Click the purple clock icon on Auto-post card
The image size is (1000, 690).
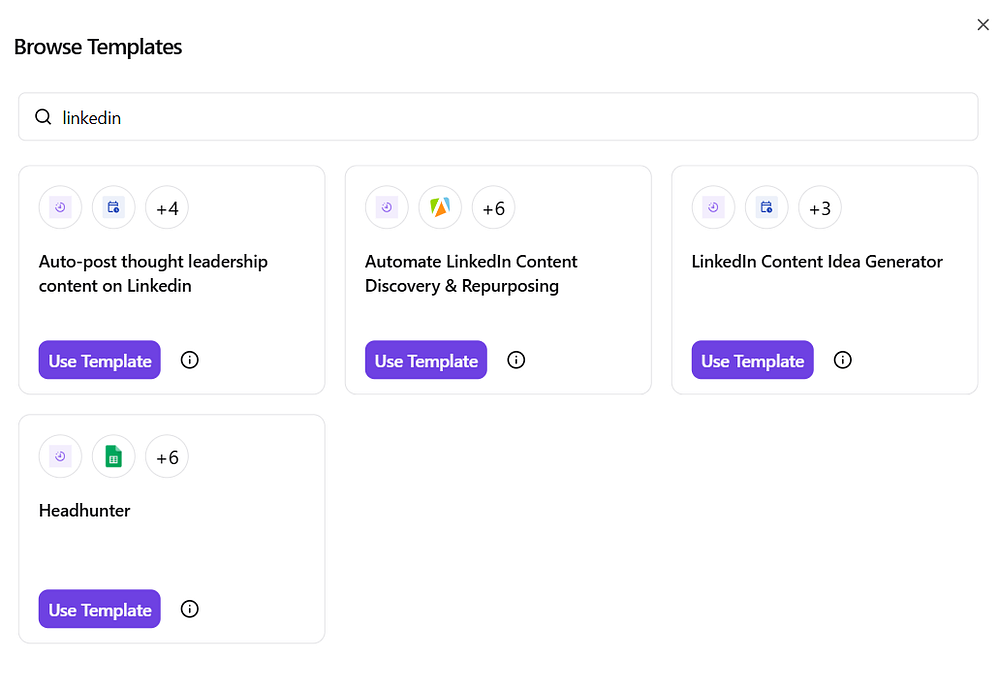pyautogui.click(x=60, y=208)
